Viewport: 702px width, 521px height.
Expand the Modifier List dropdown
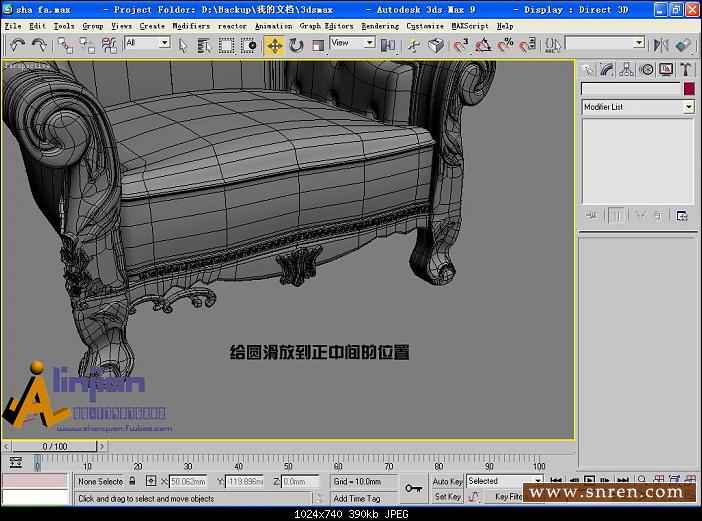[638, 107]
